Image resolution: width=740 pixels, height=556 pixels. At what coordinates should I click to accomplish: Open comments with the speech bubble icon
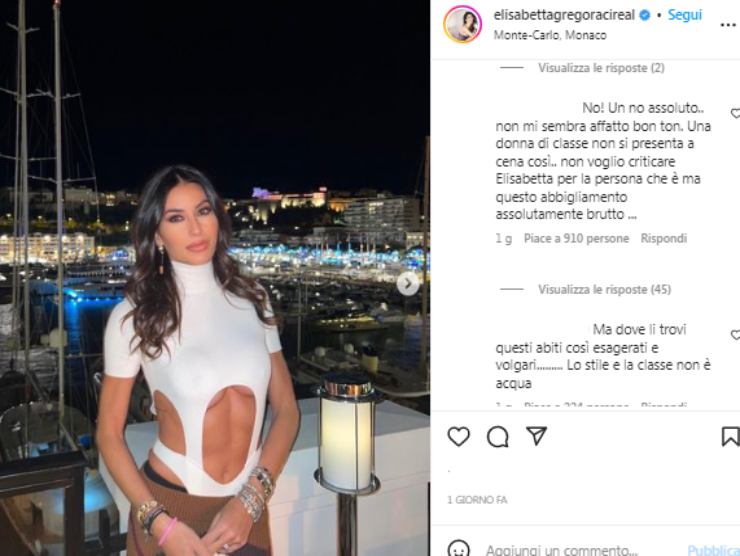click(x=497, y=437)
